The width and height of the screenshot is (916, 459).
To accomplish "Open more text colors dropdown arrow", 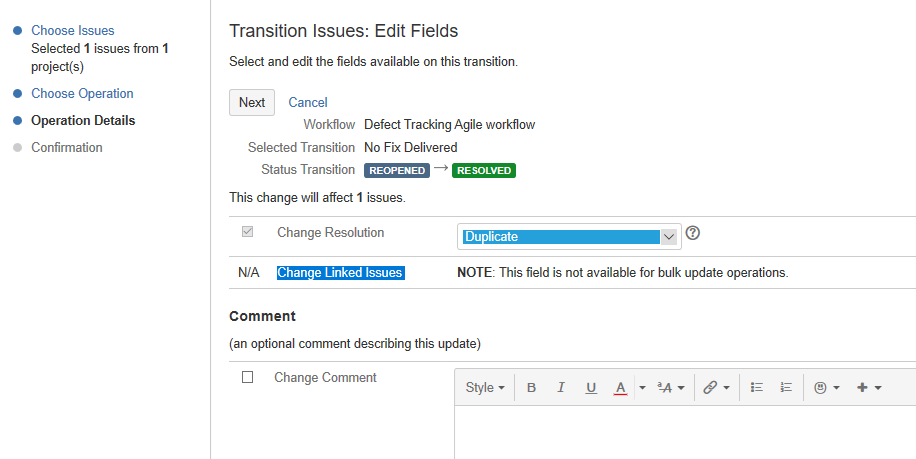I will [642, 387].
